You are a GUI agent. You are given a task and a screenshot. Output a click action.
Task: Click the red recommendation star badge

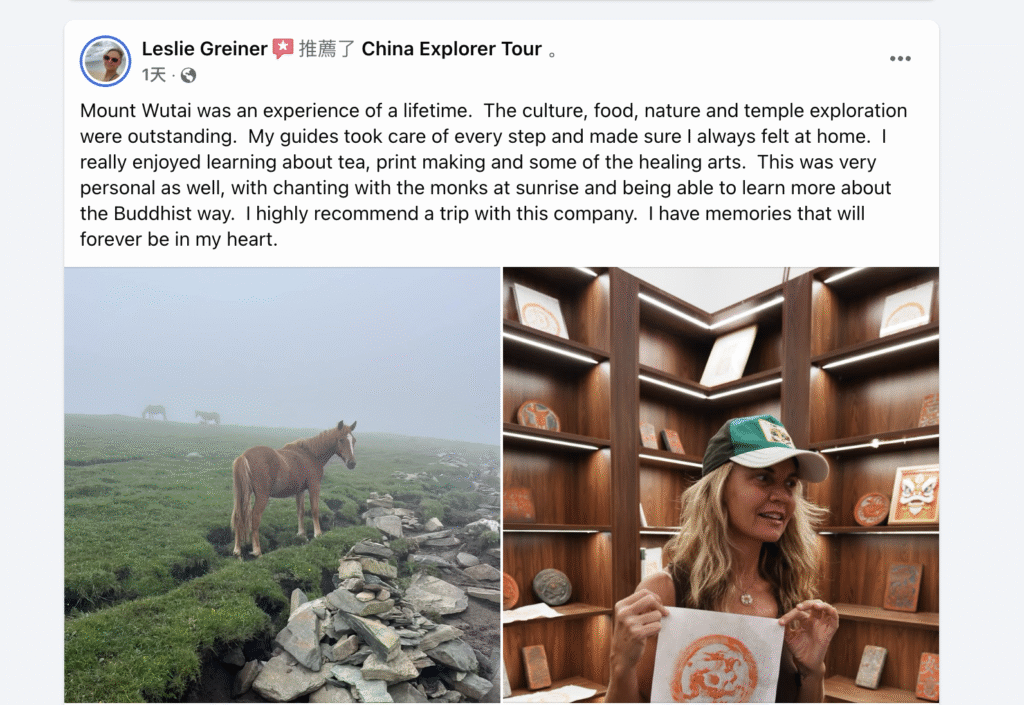283,48
